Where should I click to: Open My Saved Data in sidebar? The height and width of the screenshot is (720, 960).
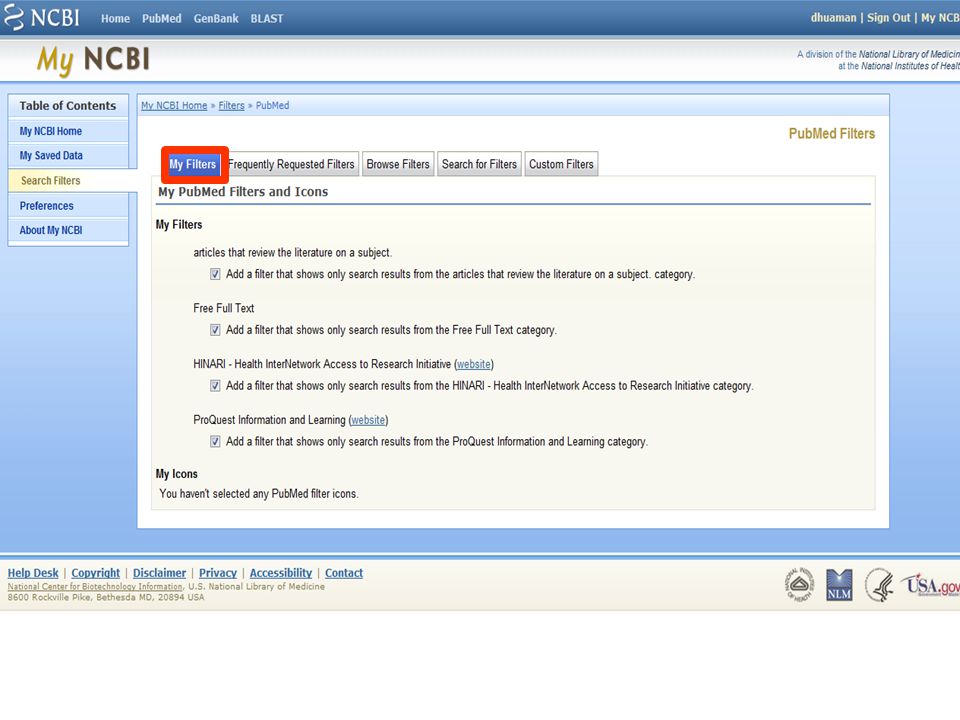point(68,156)
